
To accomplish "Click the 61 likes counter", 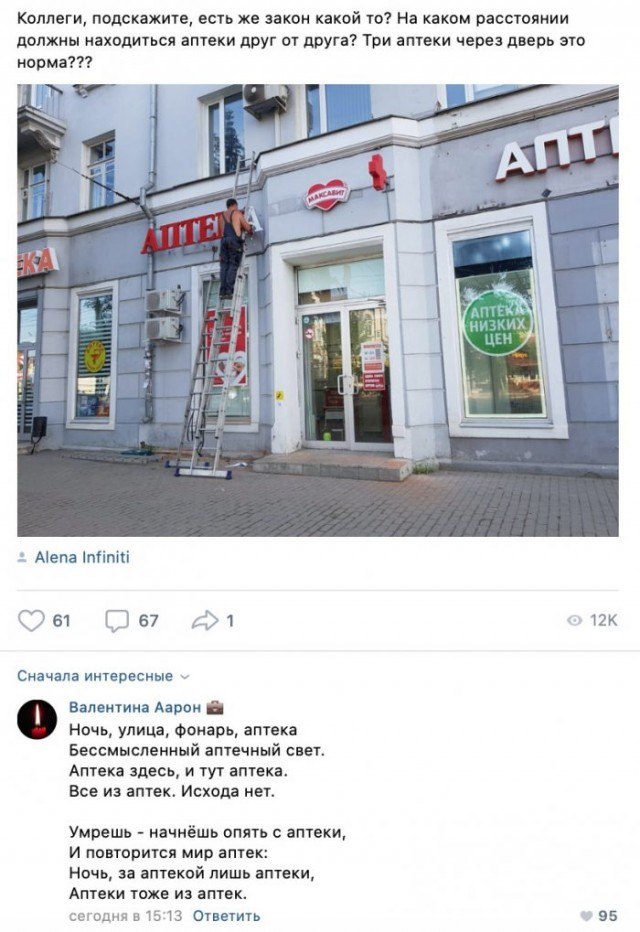I will (x=62, y=621).
